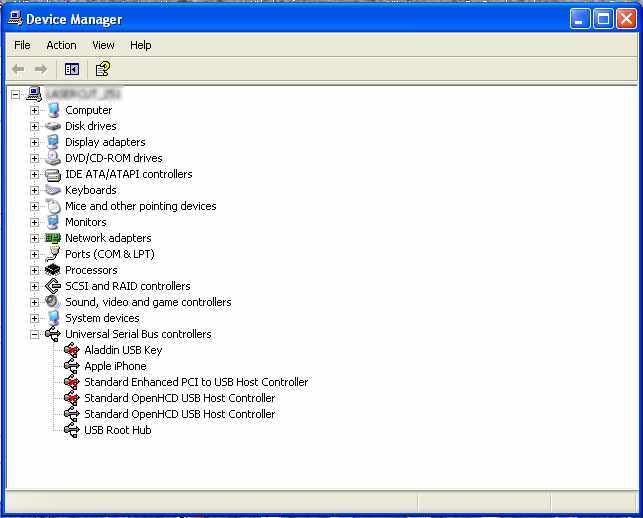Screen dimensions: 643x518
Task: Click the Forward arrow toolbar icon
Action: (41, 69)
